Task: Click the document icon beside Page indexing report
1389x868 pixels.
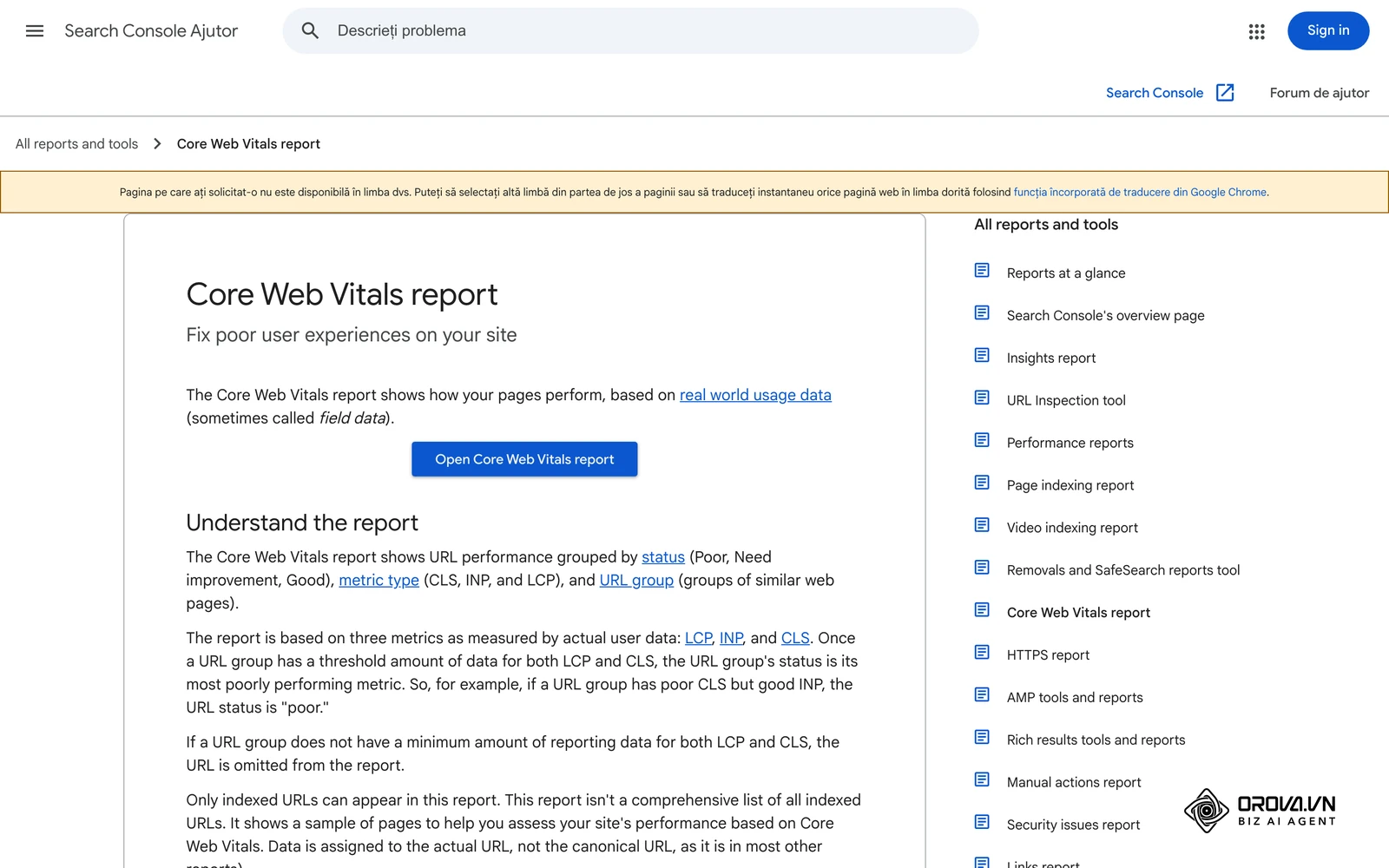Action: tap(982, 483)
